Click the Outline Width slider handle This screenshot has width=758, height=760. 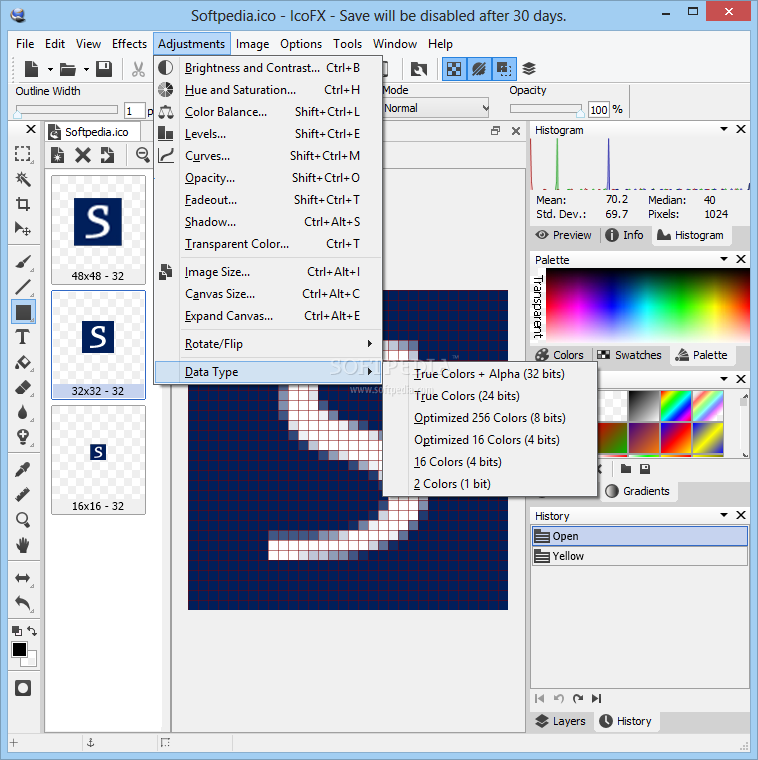[x=18, y=113]
